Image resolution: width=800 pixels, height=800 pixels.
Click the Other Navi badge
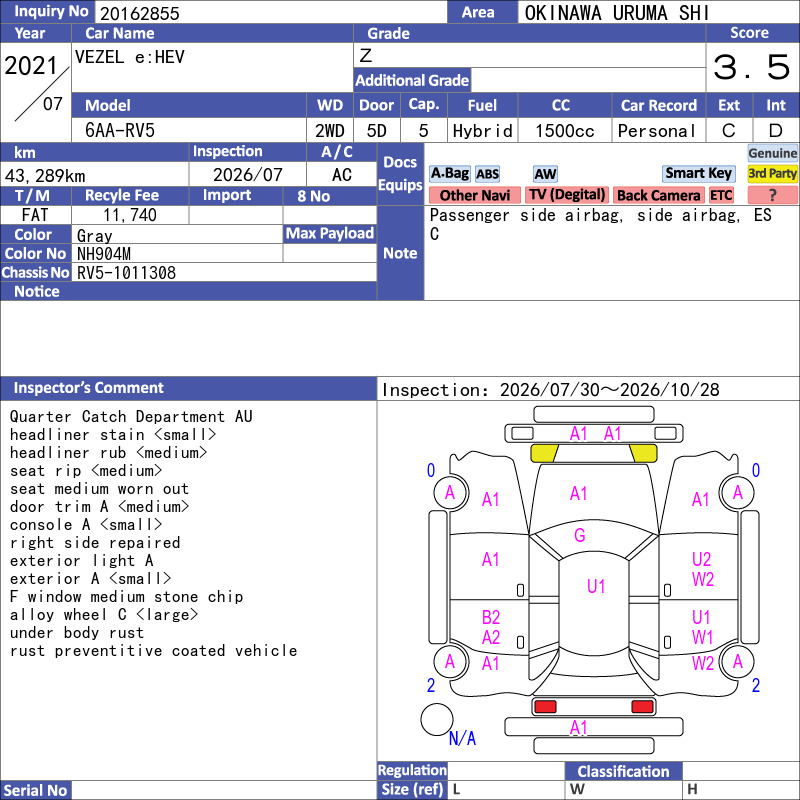click(x=474, y=195)
